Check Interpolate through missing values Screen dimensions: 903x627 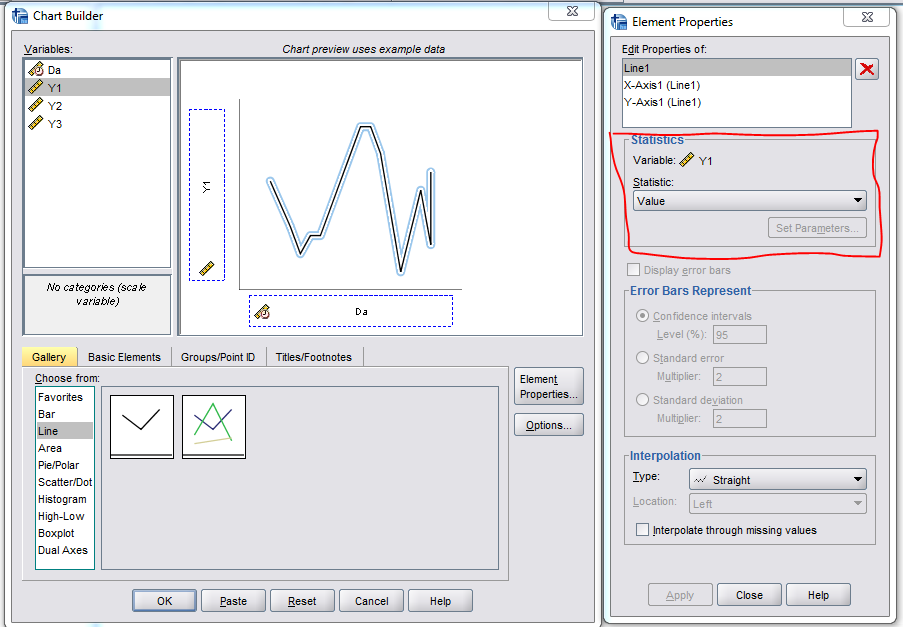pyautogui.click(x=643, y=530)
